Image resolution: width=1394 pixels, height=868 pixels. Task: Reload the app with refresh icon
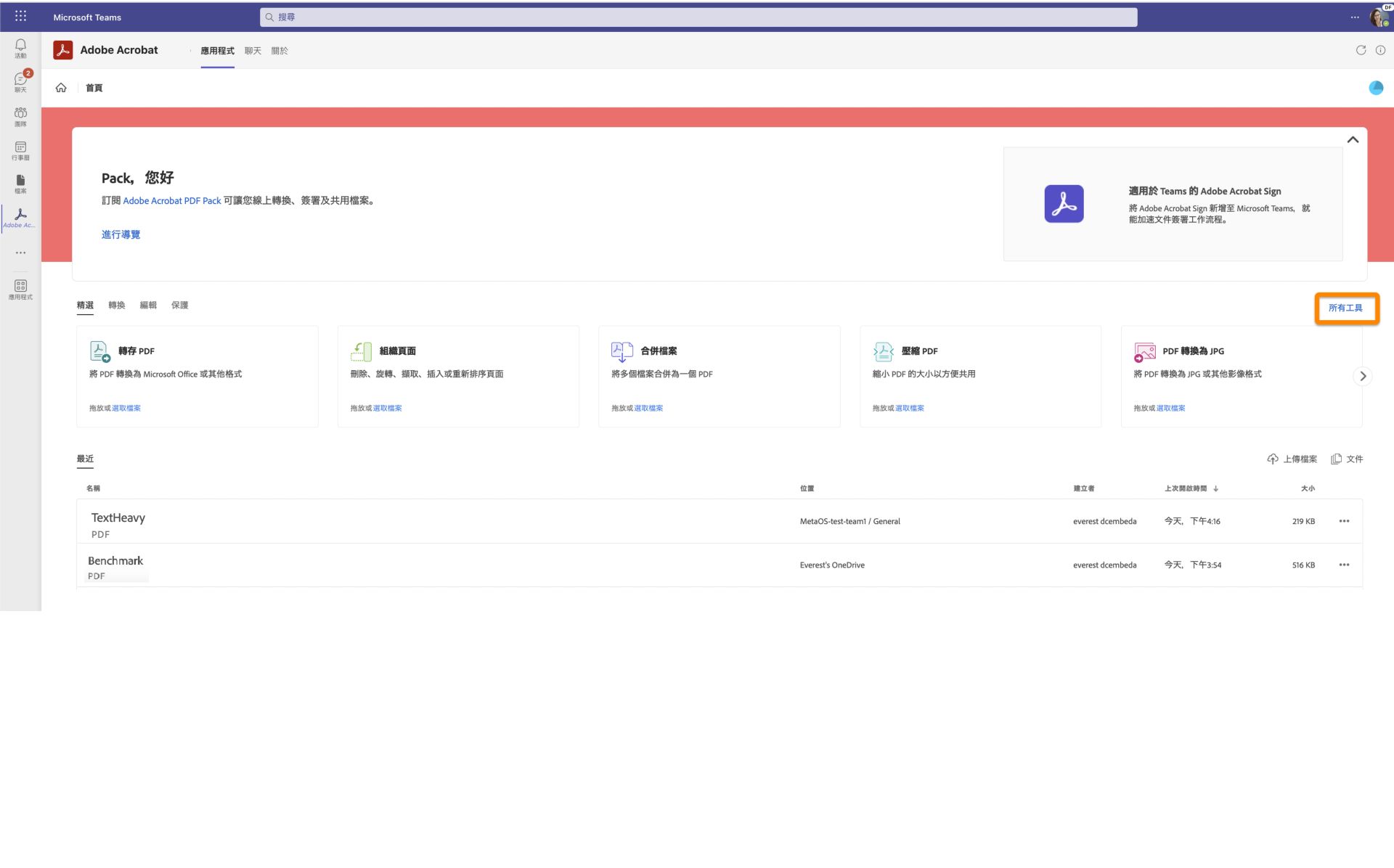(1361, 50)
